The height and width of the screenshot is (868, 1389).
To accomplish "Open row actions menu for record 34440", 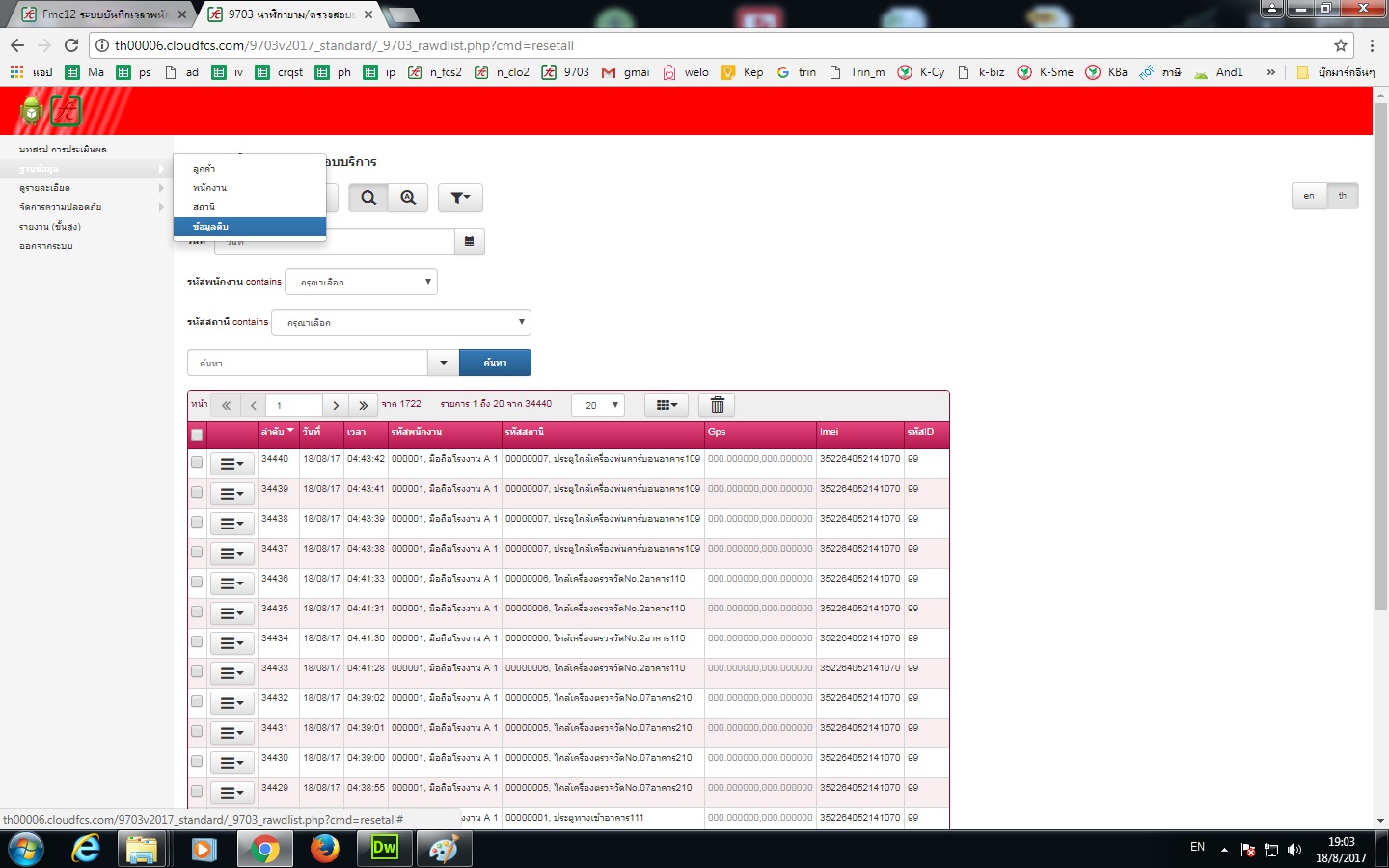I will point(231,464).
